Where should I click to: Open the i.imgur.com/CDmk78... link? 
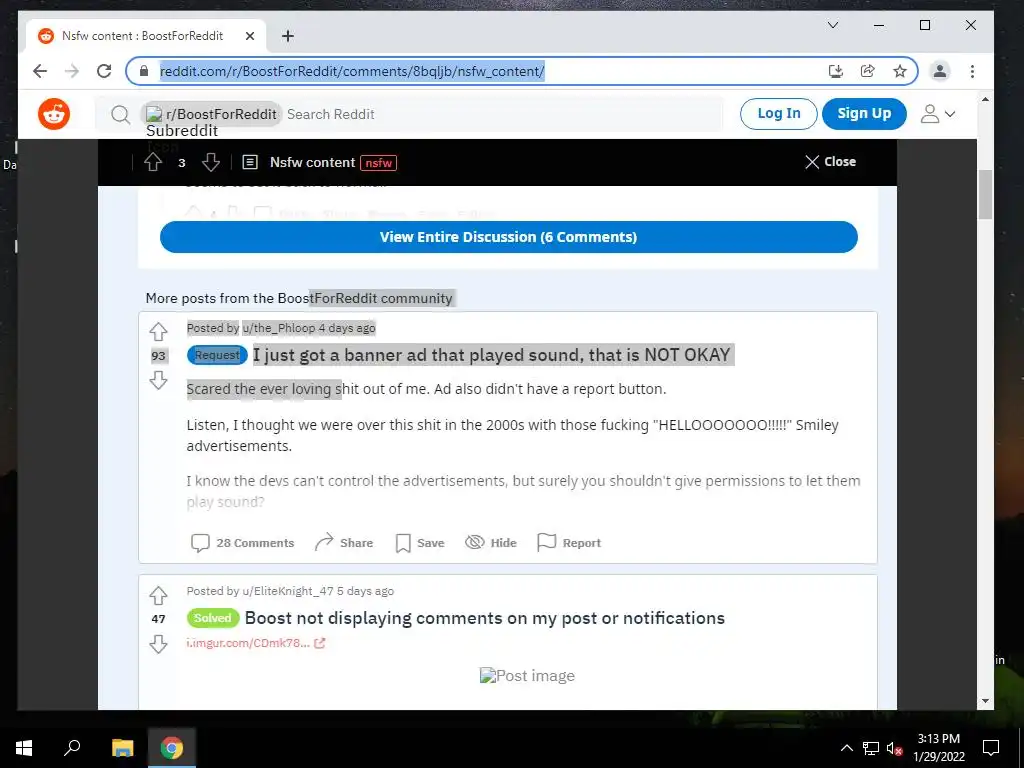coord(255,643)
